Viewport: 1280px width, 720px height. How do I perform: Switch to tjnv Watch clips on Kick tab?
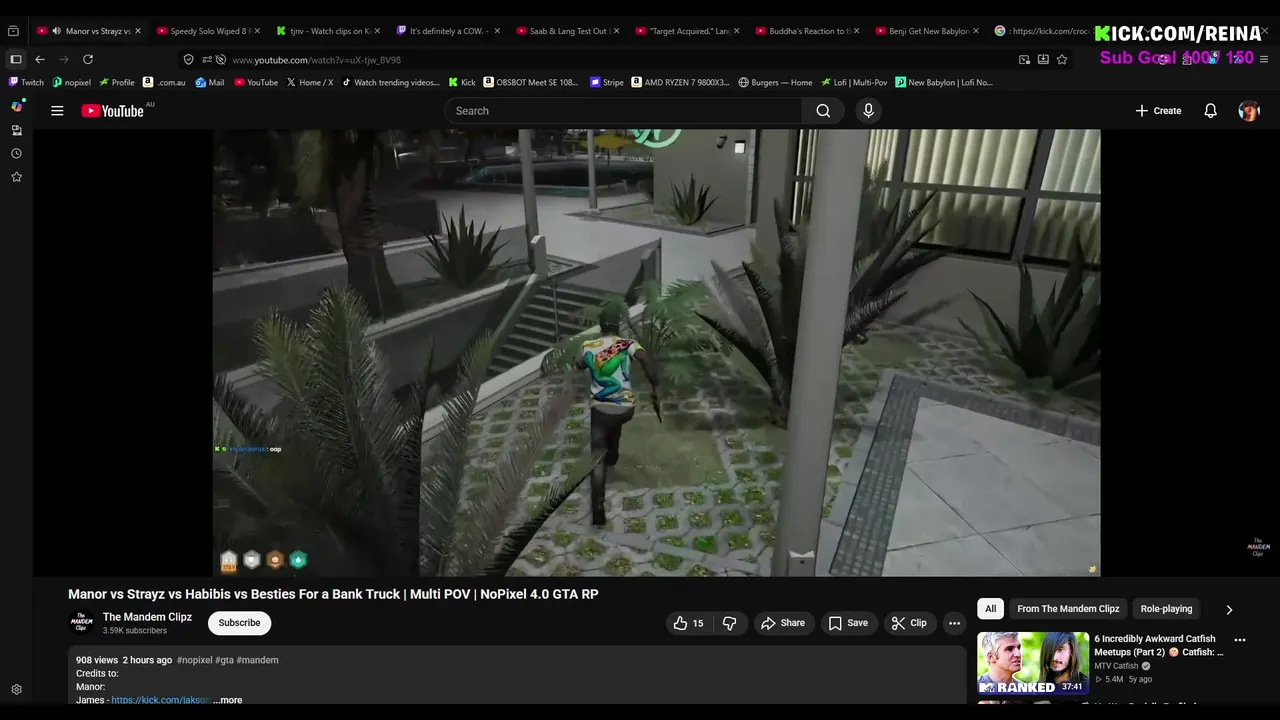coord(329,31)
